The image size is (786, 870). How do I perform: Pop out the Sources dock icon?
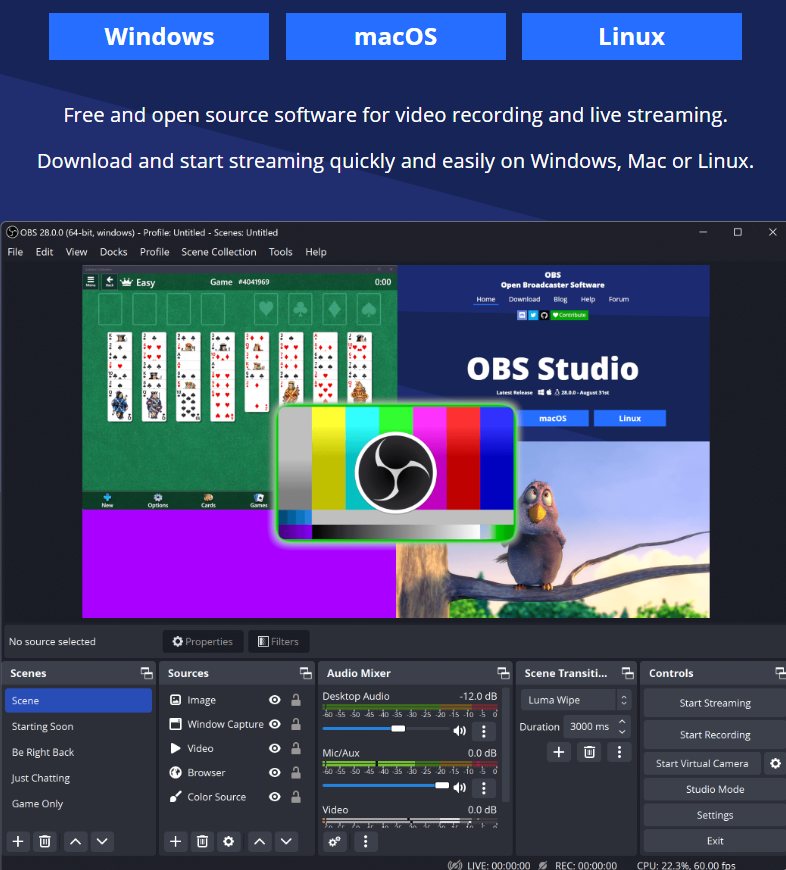306,673
